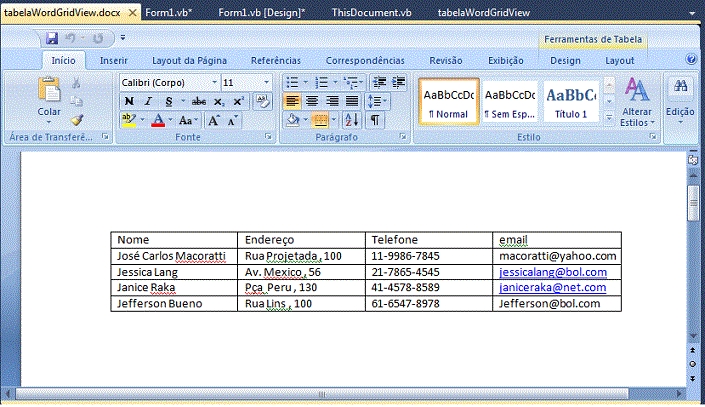Open the highlight color dropdown arrow

pos(143,120)
